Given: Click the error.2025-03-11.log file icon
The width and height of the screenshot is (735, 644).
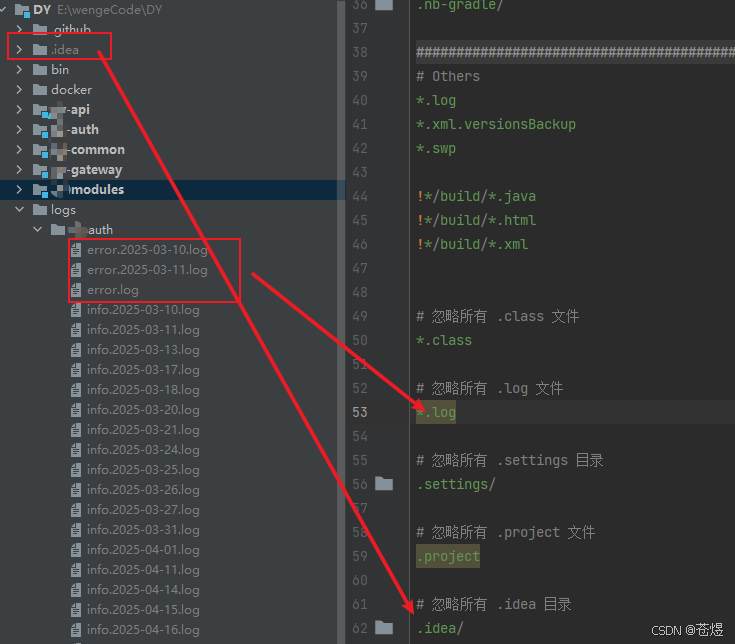Looking at the screenshot, I should pos(76,270).
